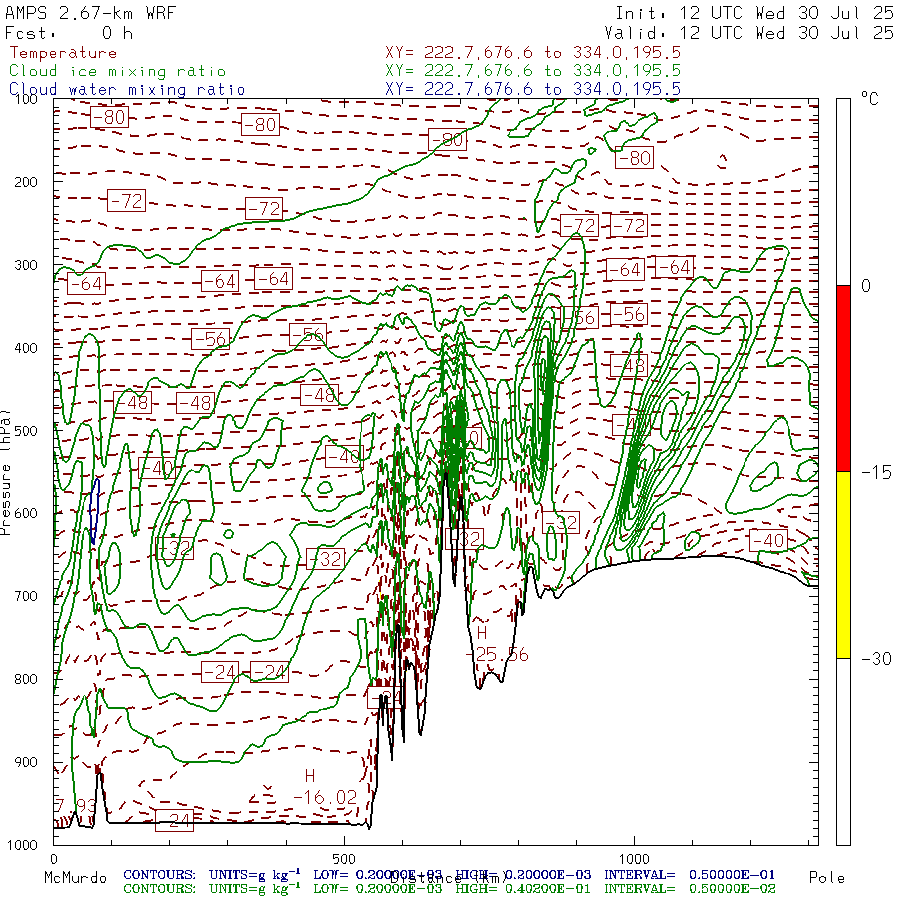Click the red XY= coordinates line
900x900 pixels.
(533, 53)
